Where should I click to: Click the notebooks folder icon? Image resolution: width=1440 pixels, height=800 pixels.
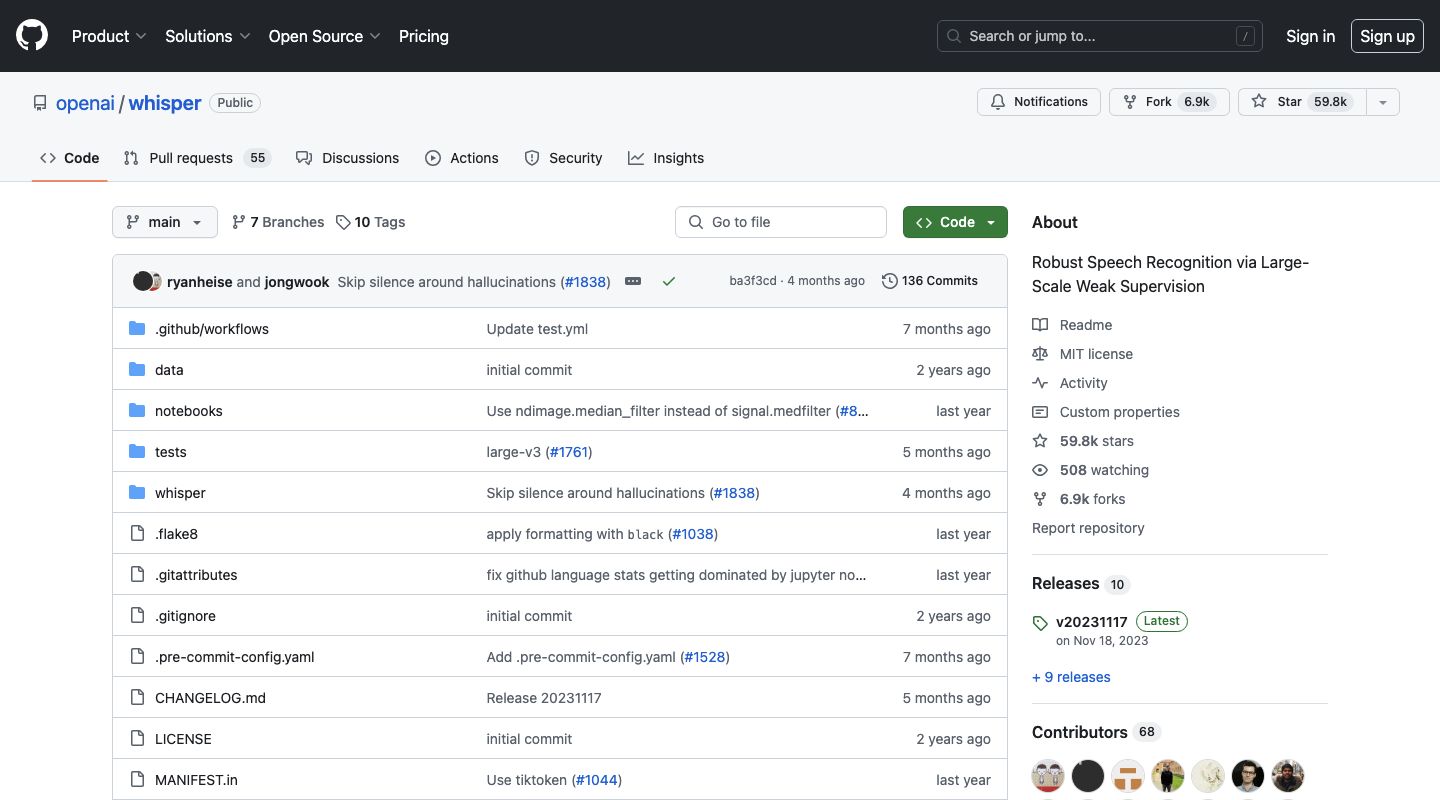[137, 411]
